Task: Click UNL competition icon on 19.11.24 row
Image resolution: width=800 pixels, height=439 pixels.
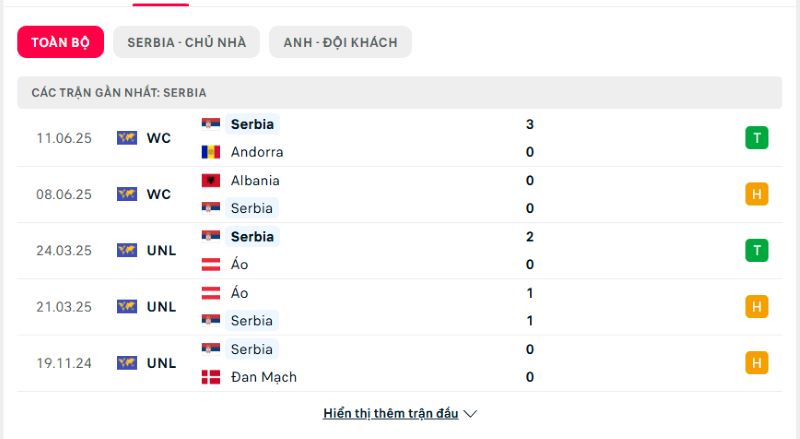Action: (126, 363)
